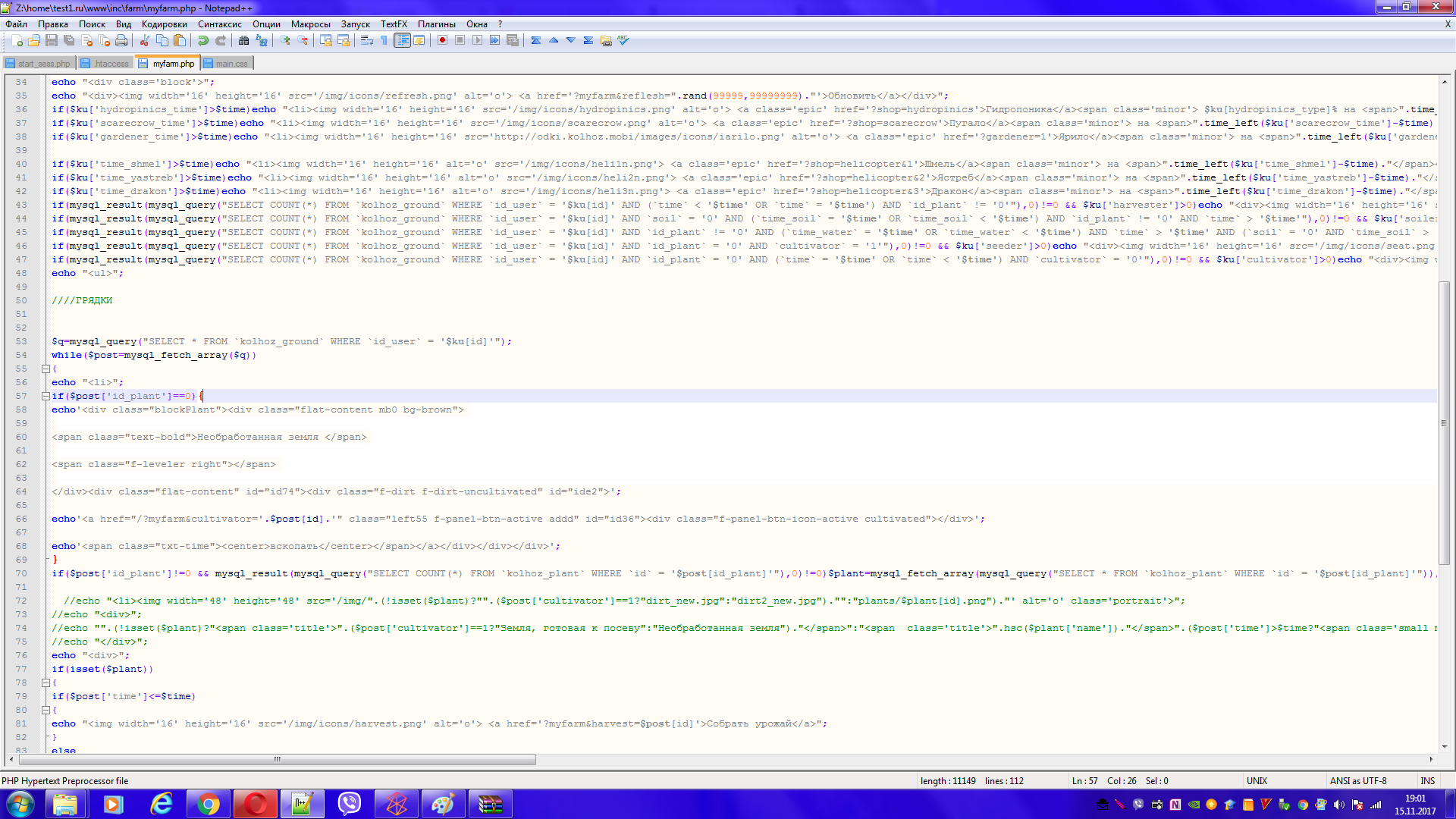
Task: Open Find with the binoculars icon
Action: [243, 40]
